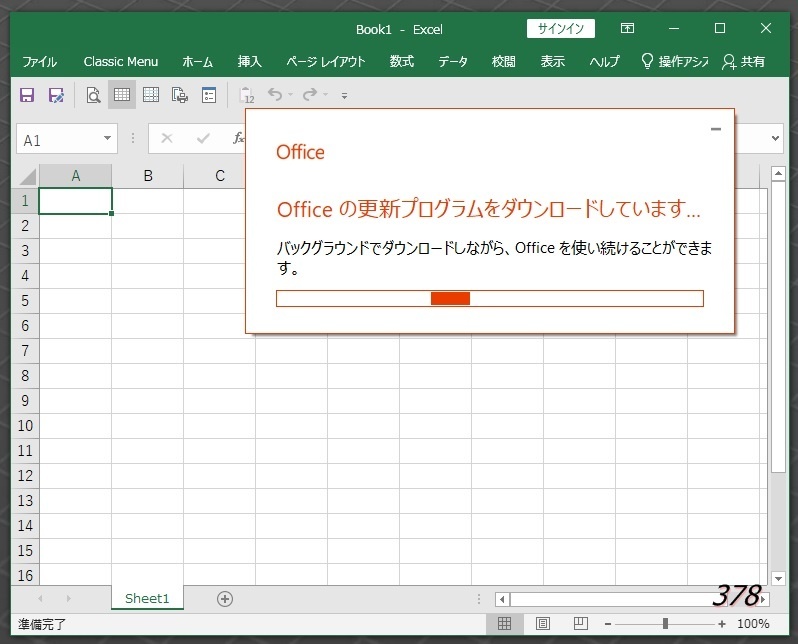Click the Page Break Preview toolbar icon

(x=151, y=95)
